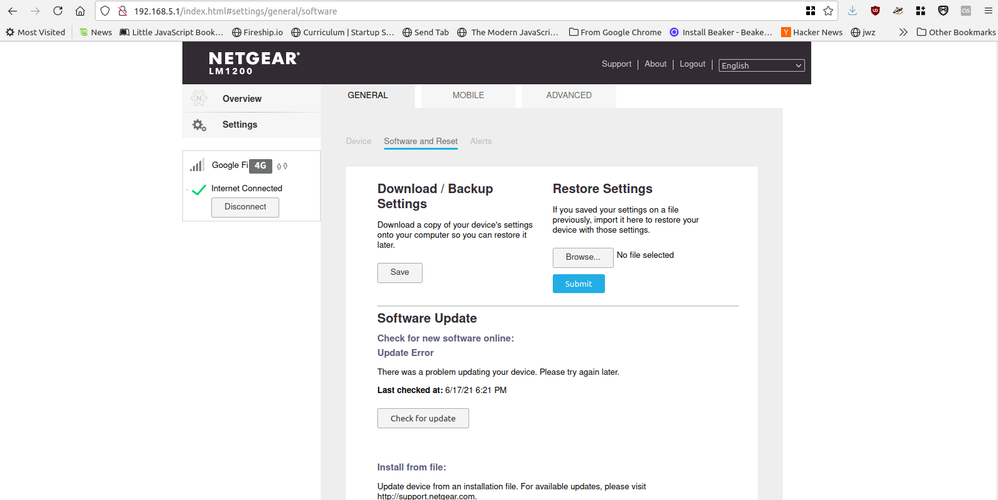The width and height of the screenshot is (998, 500).
Task: Switch to the ADVANCED tab
Action: click(568, 95)
